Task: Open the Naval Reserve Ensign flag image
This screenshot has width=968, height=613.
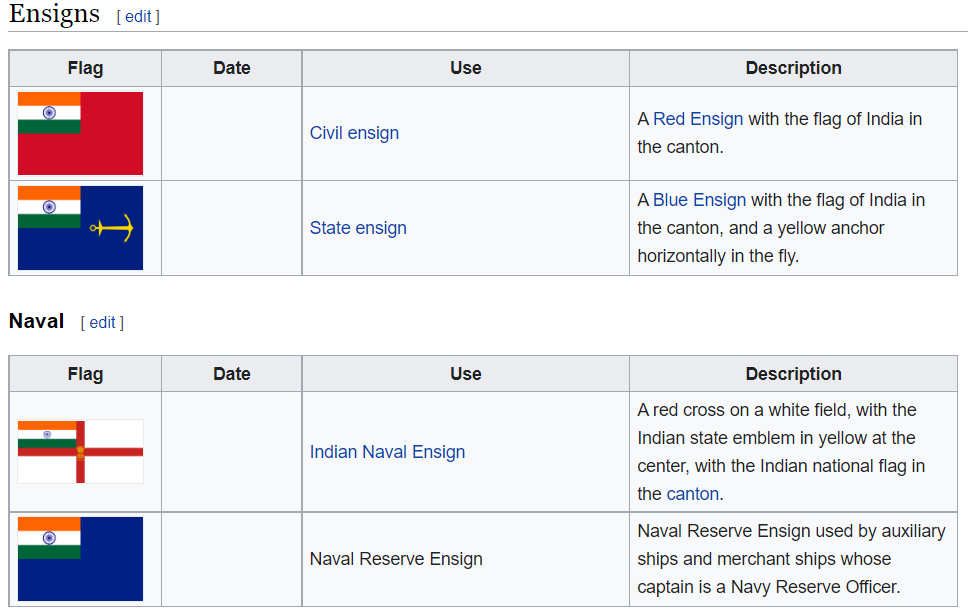Action: pyautogui.click(x=80, y=559)
